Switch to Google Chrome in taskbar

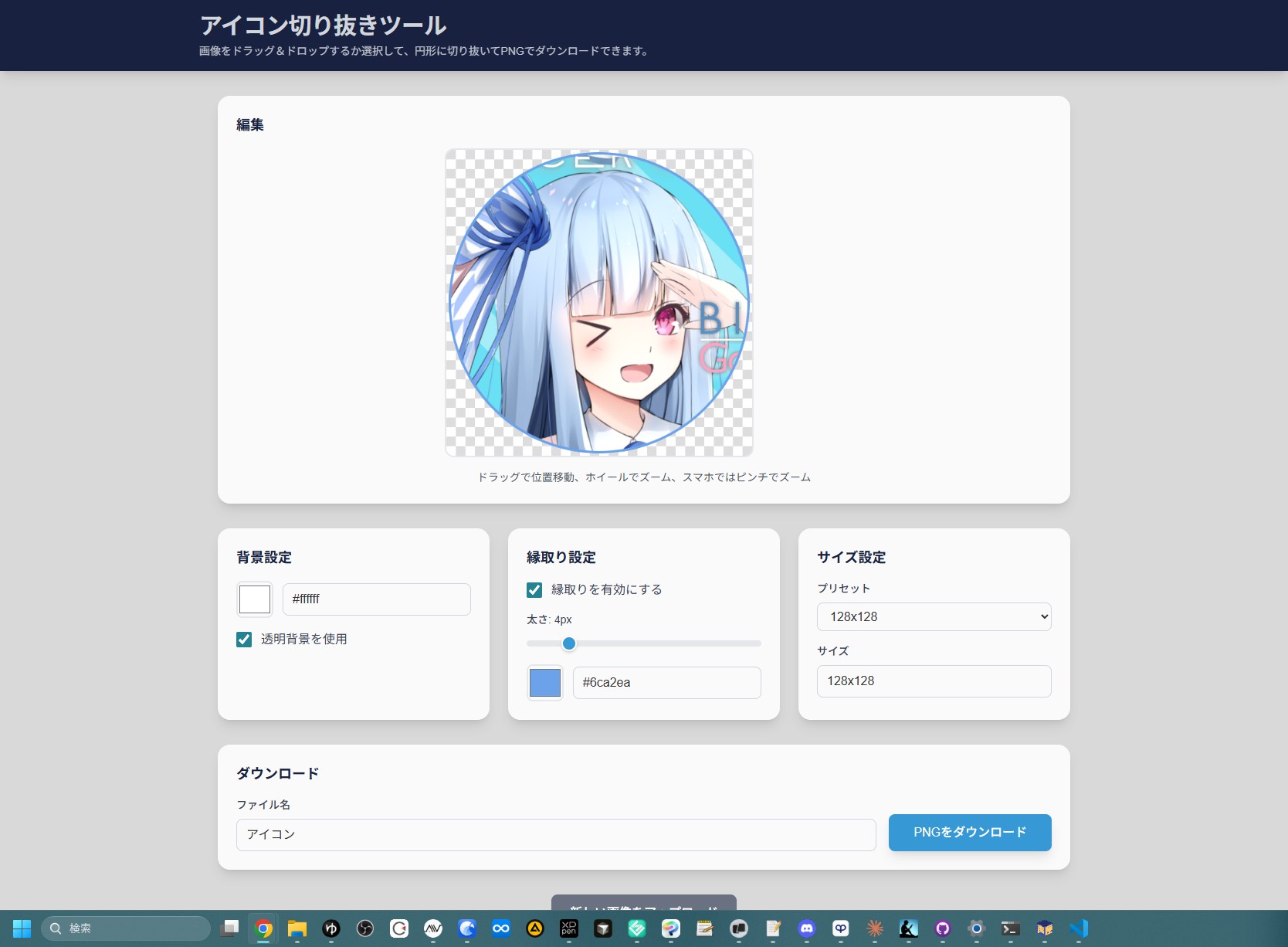[264, 928]
